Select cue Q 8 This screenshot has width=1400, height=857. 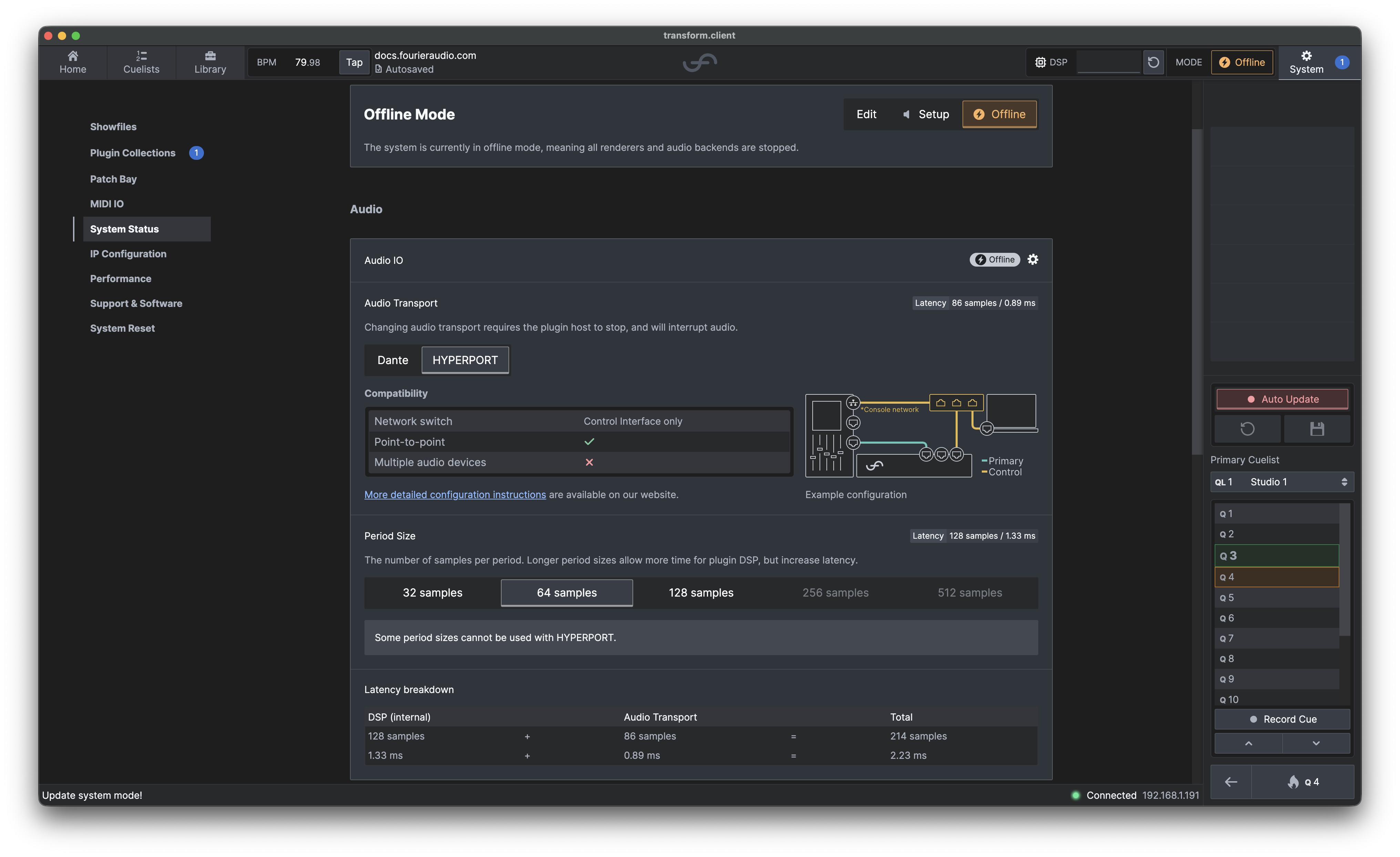click(1276, 659)
